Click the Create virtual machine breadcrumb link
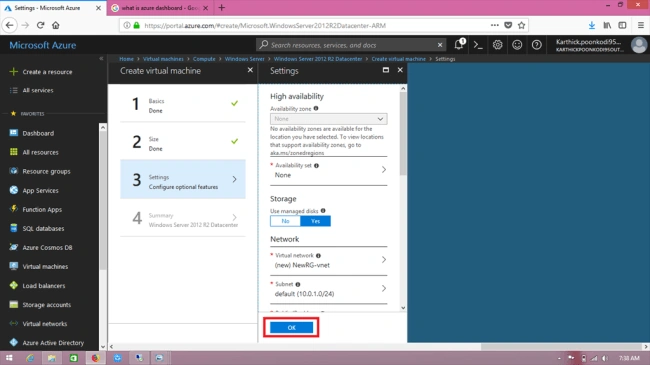 coord(398,59)
